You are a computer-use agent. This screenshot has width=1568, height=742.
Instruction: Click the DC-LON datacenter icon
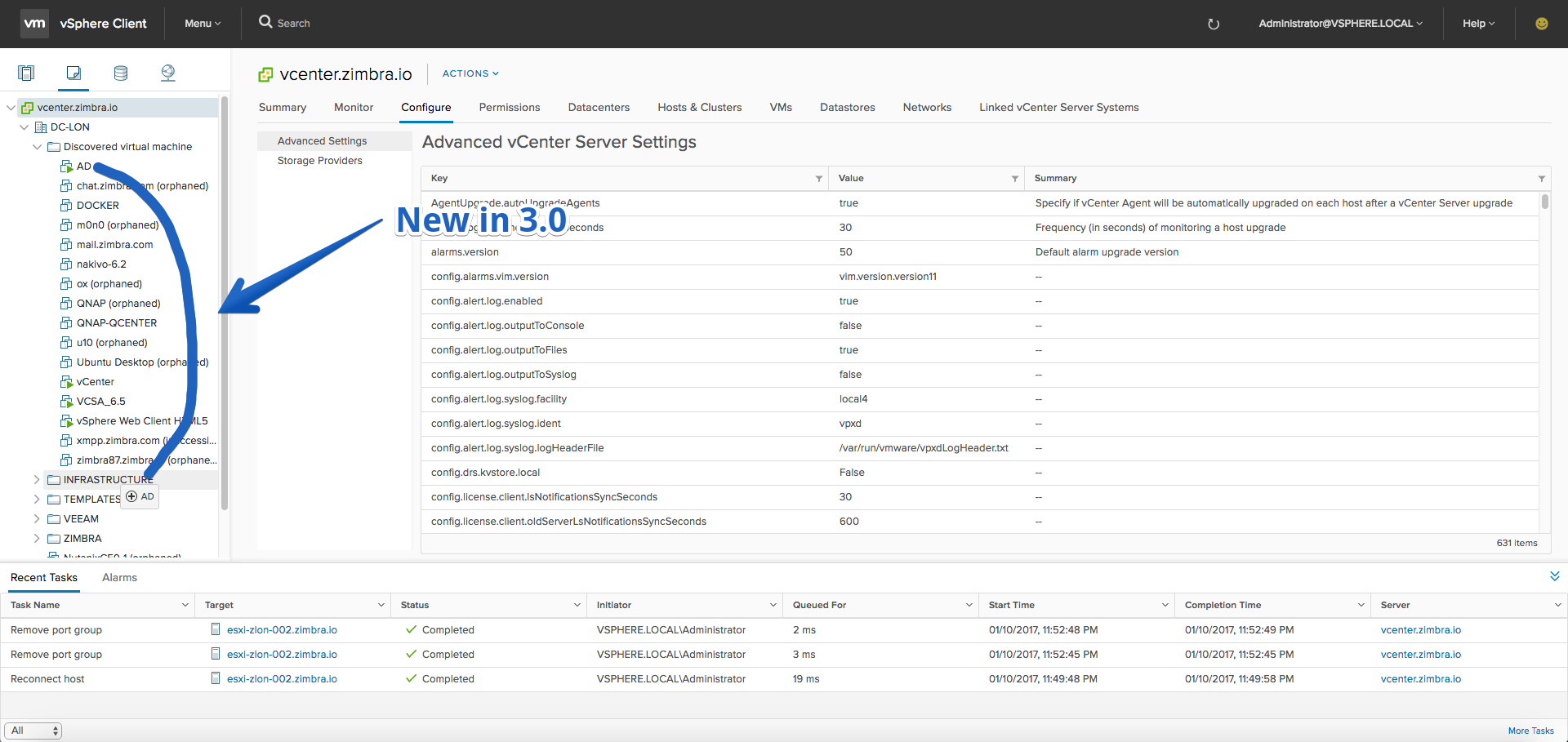tap(41, 127)
